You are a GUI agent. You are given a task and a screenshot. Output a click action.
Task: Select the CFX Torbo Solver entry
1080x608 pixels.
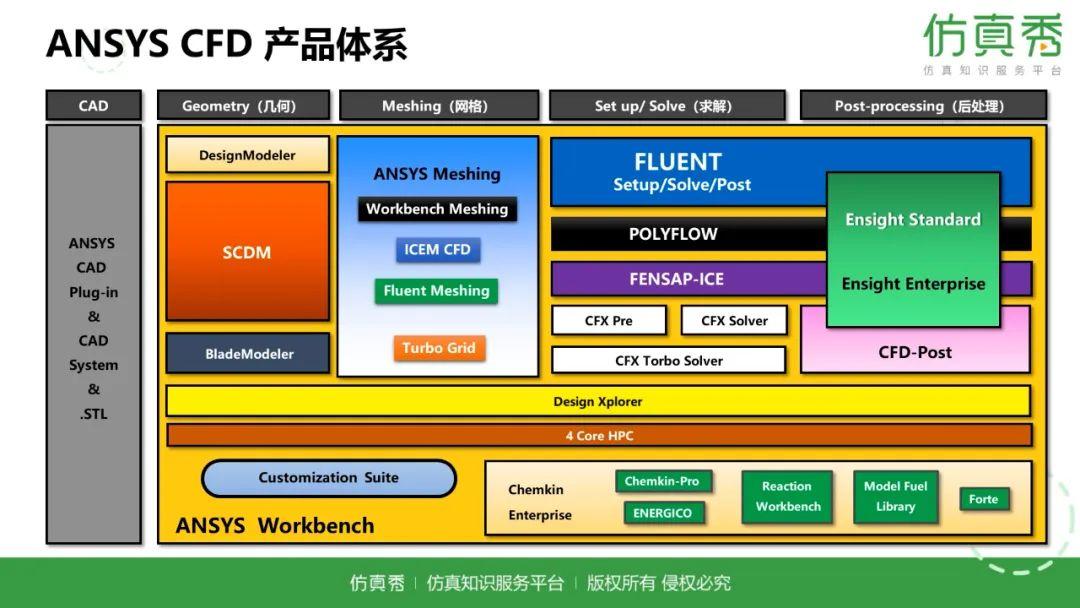668,360
